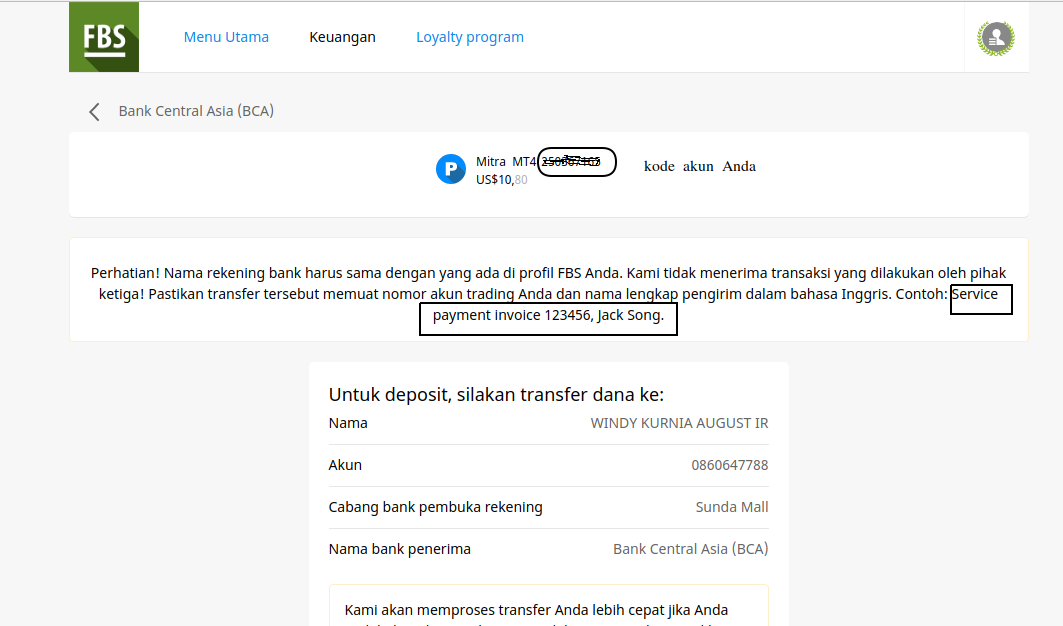
Task: Select the Mitra MT4 account label
Action: coord(506,161)
